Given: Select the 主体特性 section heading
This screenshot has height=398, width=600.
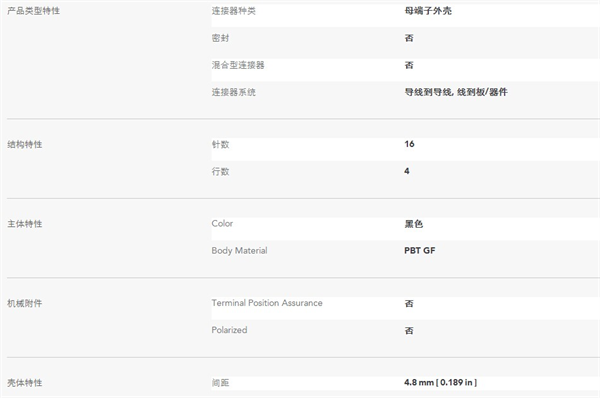Looking at the screenshot, I should click(24, 223).
